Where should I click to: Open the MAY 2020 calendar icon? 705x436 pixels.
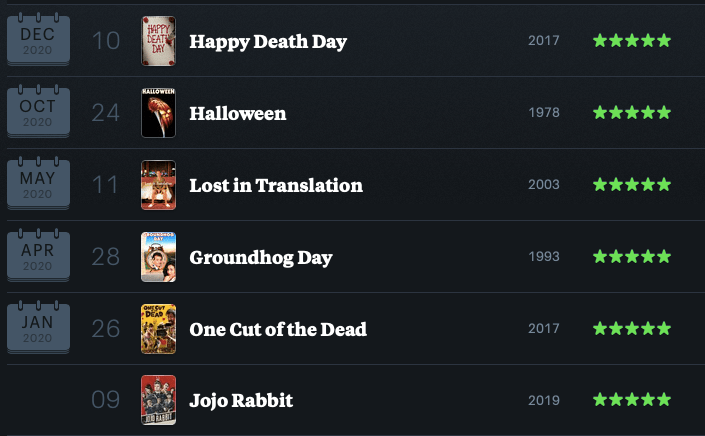[38, 183]
